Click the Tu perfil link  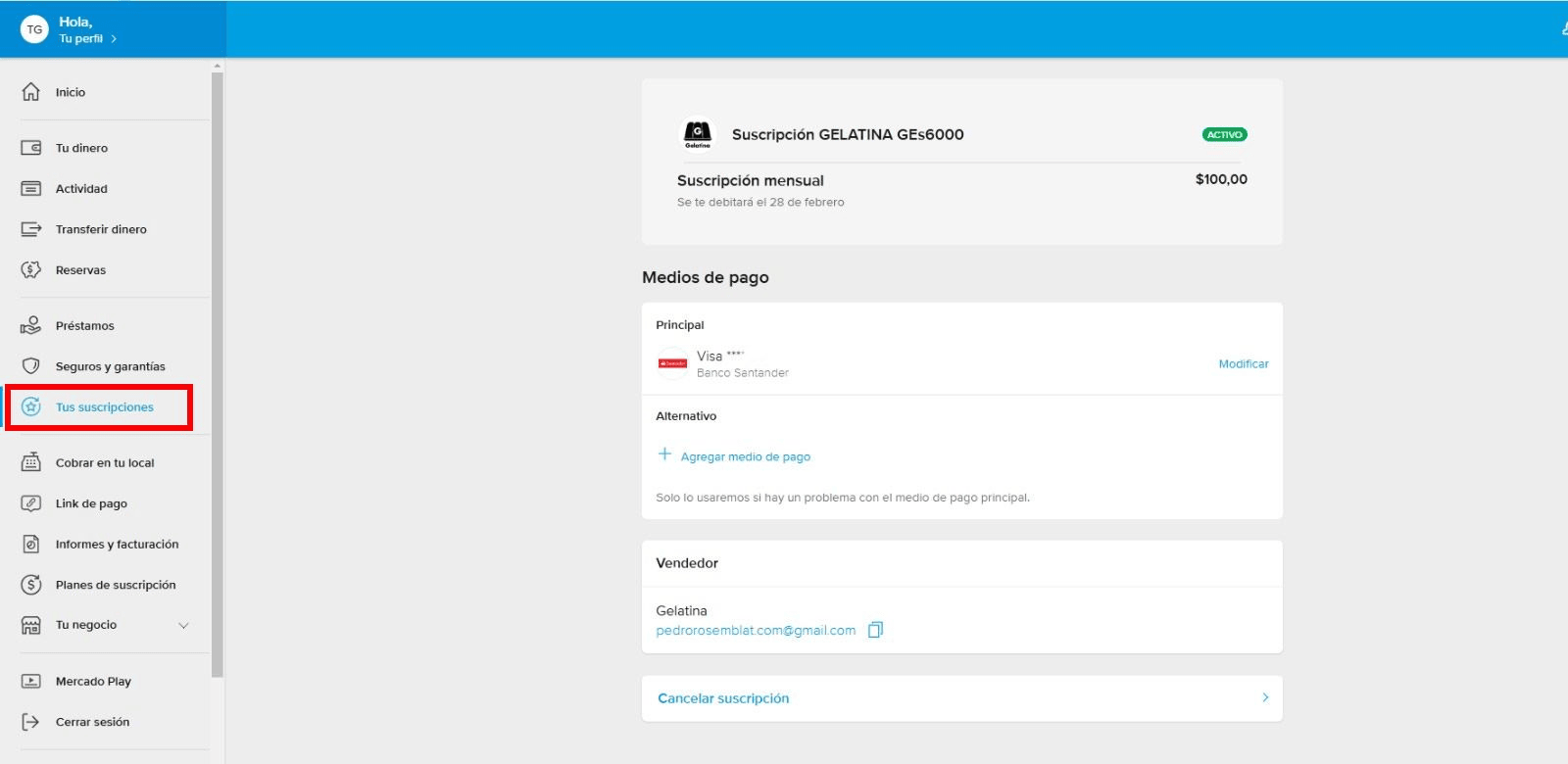(x=80, y=38)
